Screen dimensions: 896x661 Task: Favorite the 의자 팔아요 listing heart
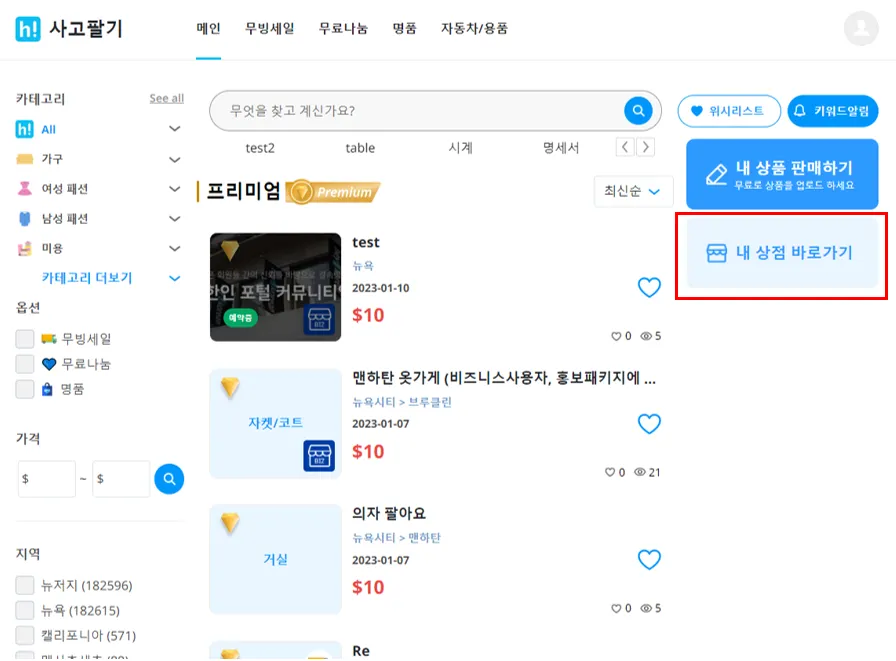coord(649,559)
